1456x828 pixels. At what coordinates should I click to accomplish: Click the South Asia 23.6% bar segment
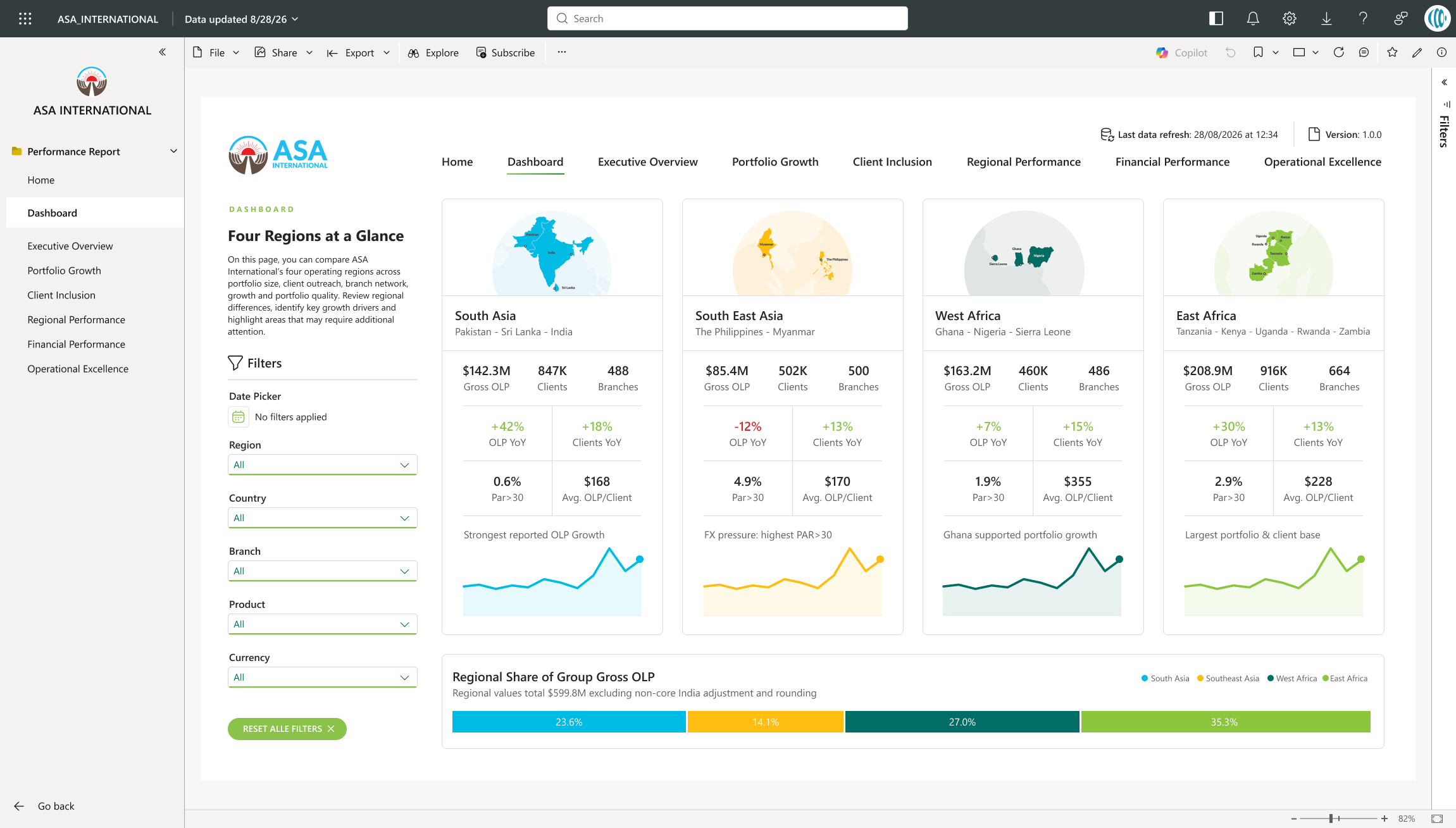click(569, 722)
